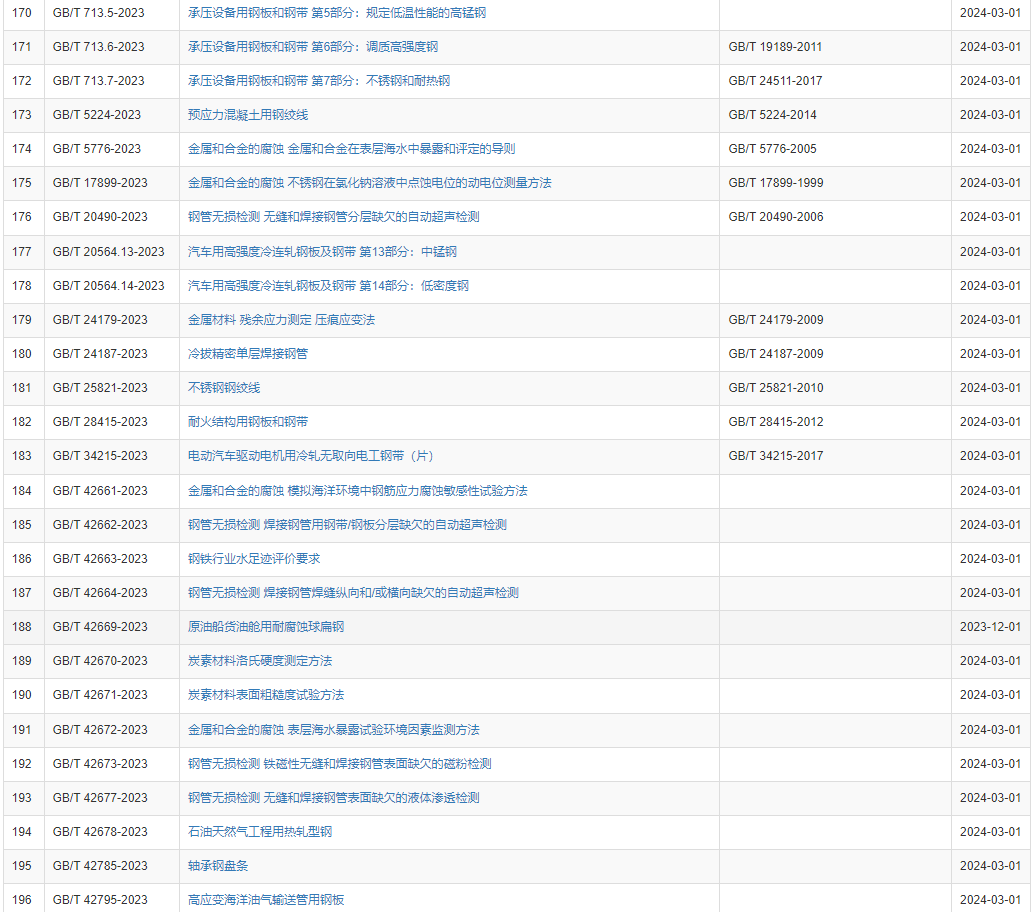Click replaced standard GB/T 24179-2009
Screen dimensions: 1036x912
coord(776,320)
